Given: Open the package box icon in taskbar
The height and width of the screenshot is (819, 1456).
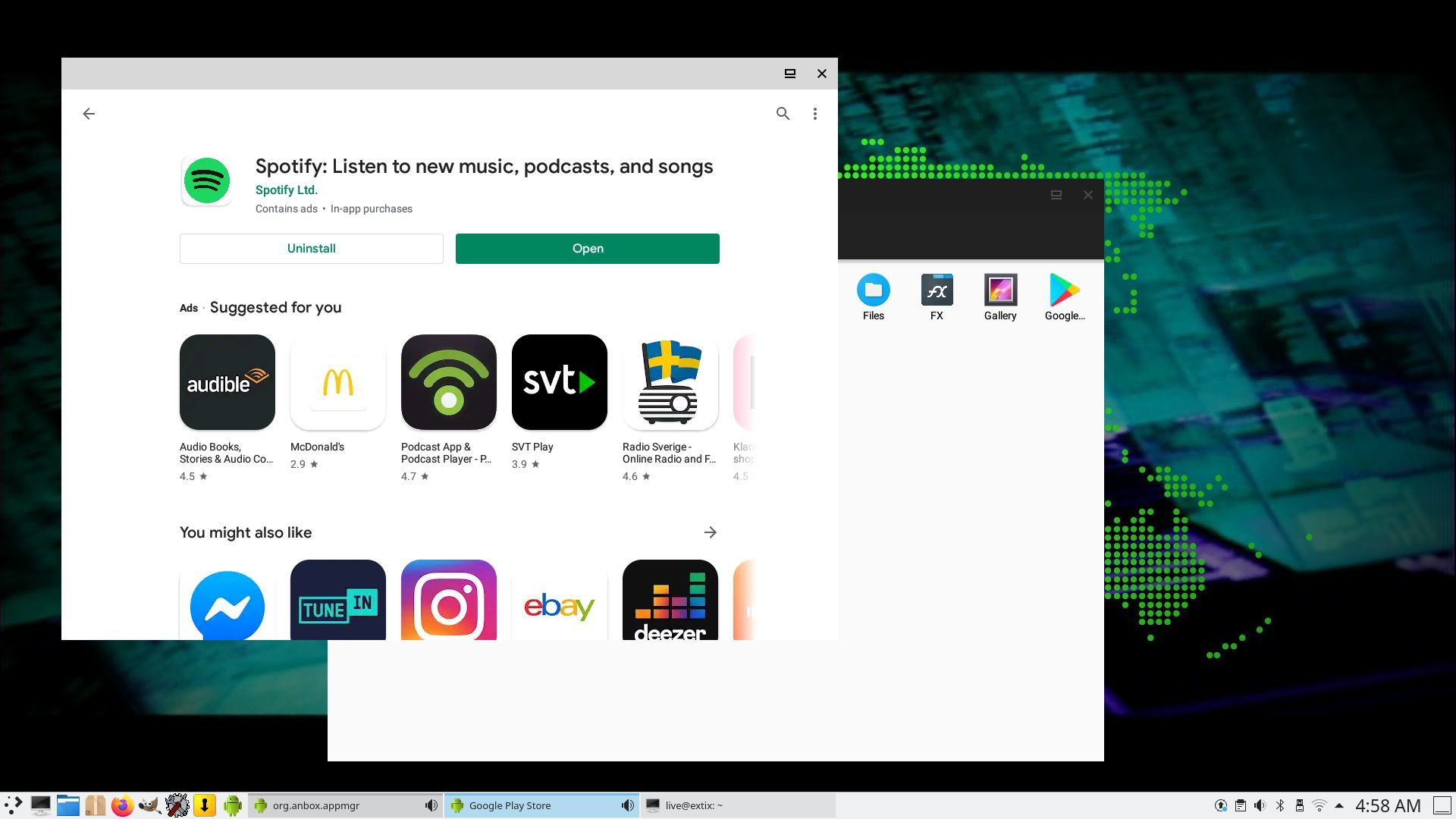Looking at the screenshot, I should (x=95, y=805).
